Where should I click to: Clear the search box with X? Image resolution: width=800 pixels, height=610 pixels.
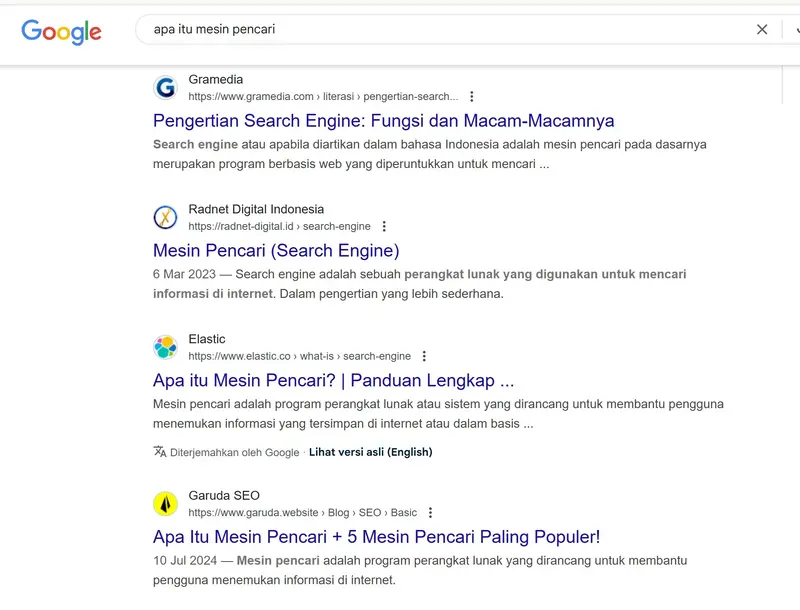pyautogui.click(x=762, y=30)
